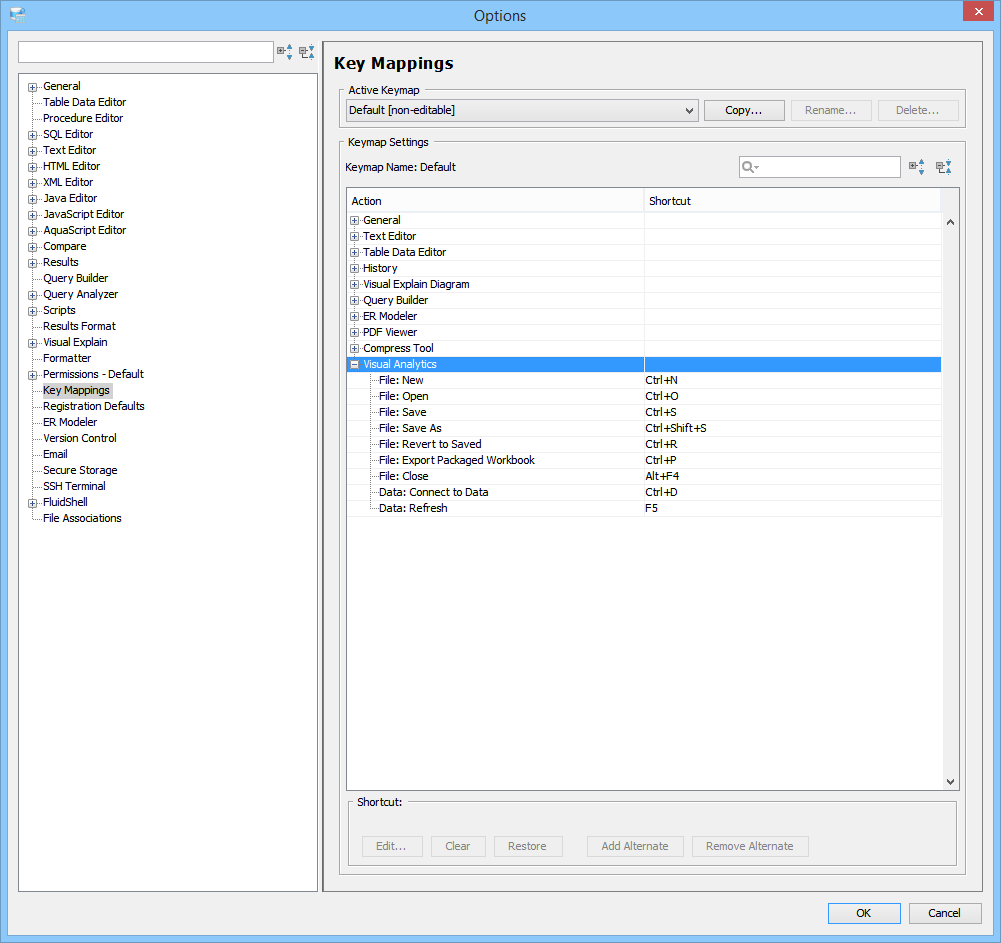Click the Delete... keymap button

coord(917,110)
